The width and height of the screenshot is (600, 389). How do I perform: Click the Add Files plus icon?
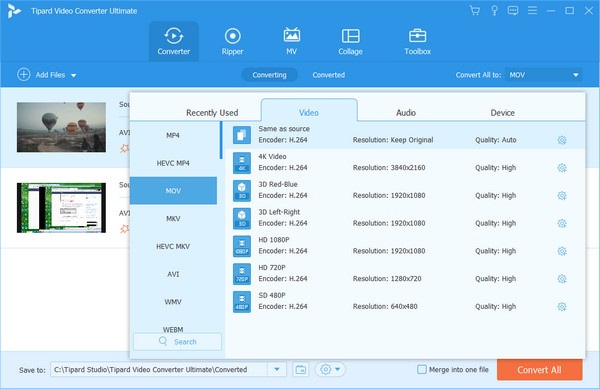24,75
